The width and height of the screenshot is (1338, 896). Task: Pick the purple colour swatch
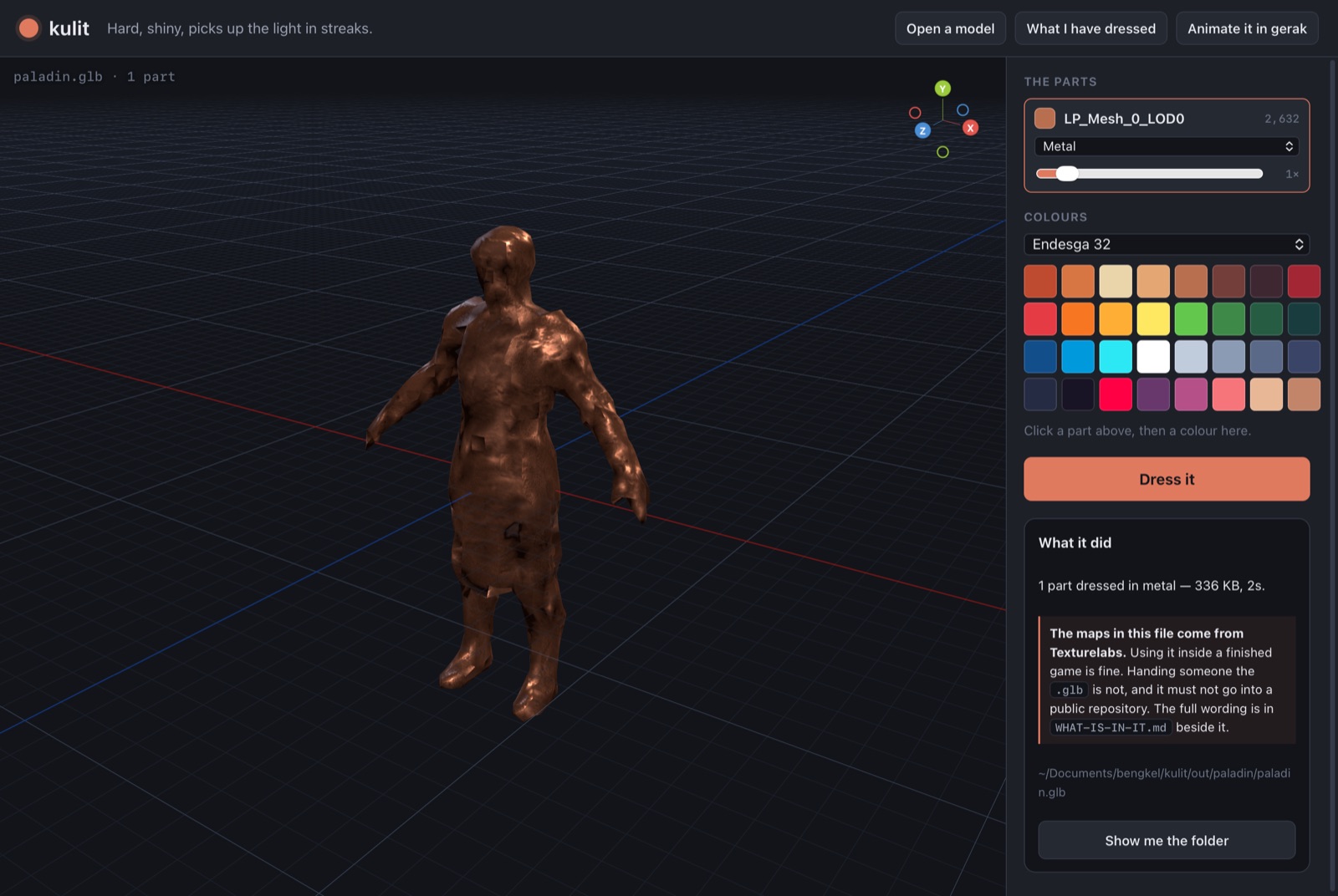(1153, 395)
